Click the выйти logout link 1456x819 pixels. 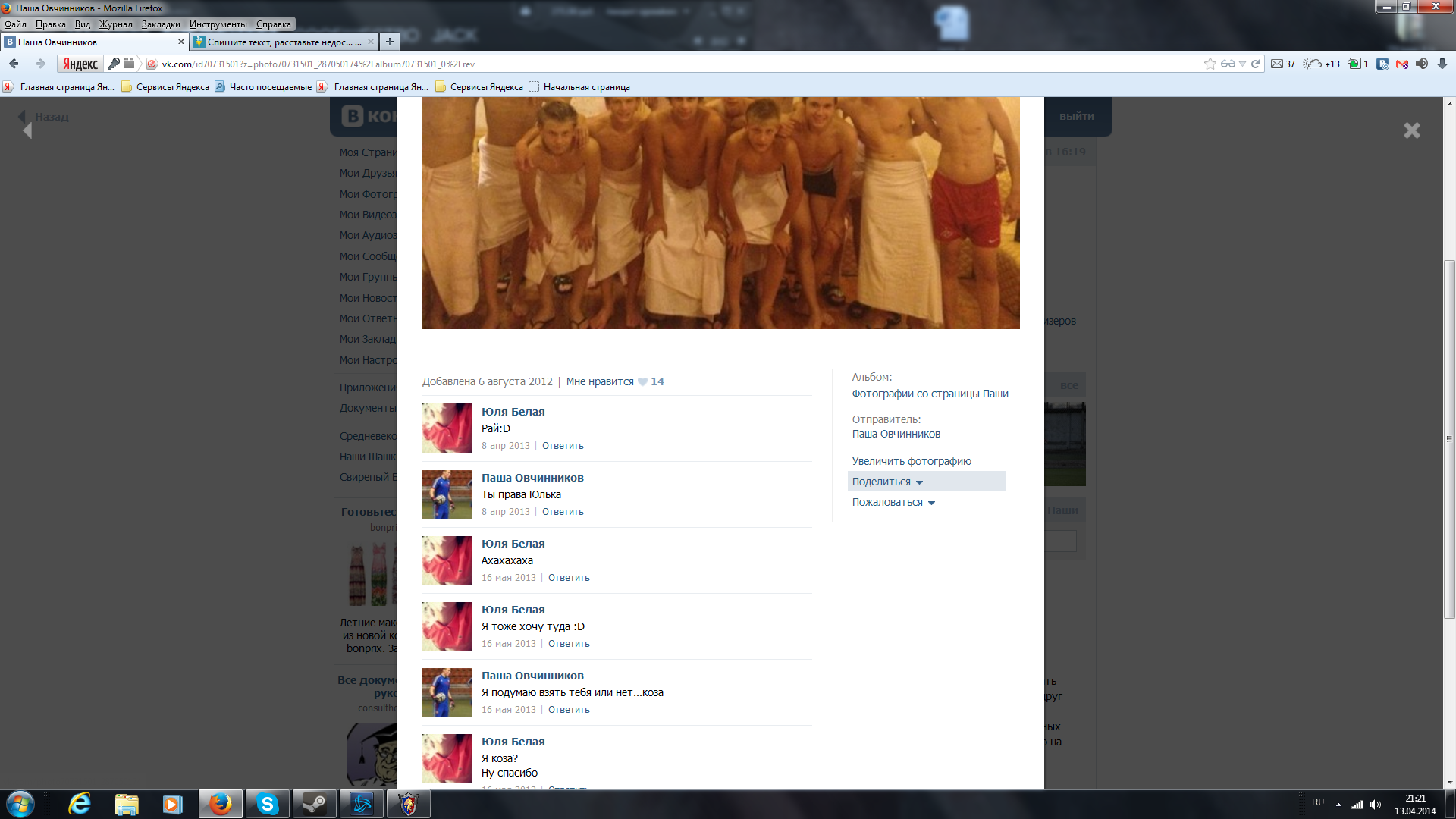pos(1076,116)
